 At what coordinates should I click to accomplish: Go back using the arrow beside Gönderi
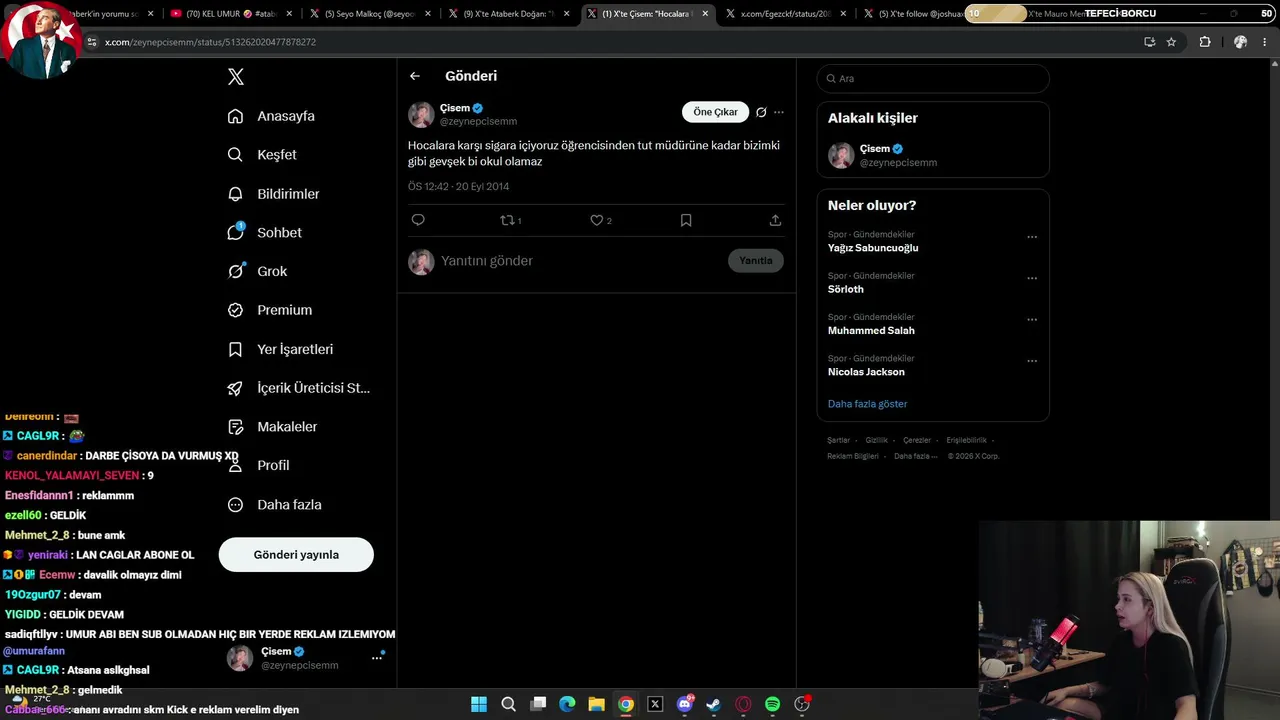click(x=415, y=76)
